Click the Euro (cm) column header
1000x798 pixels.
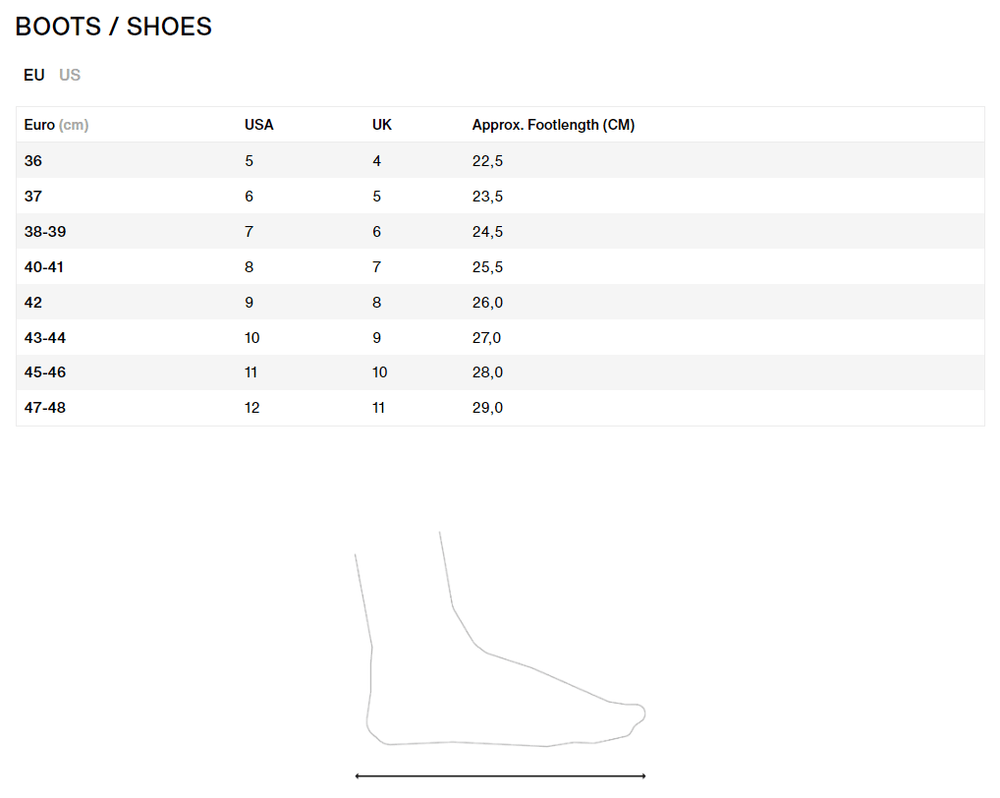[x=56, y=125]
